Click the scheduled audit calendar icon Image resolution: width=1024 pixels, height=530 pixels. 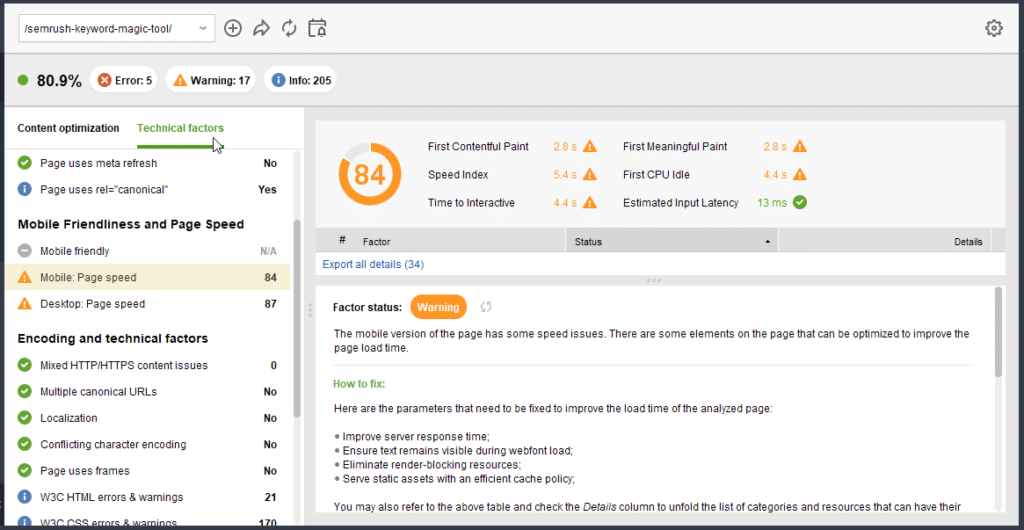coord(317,28)
